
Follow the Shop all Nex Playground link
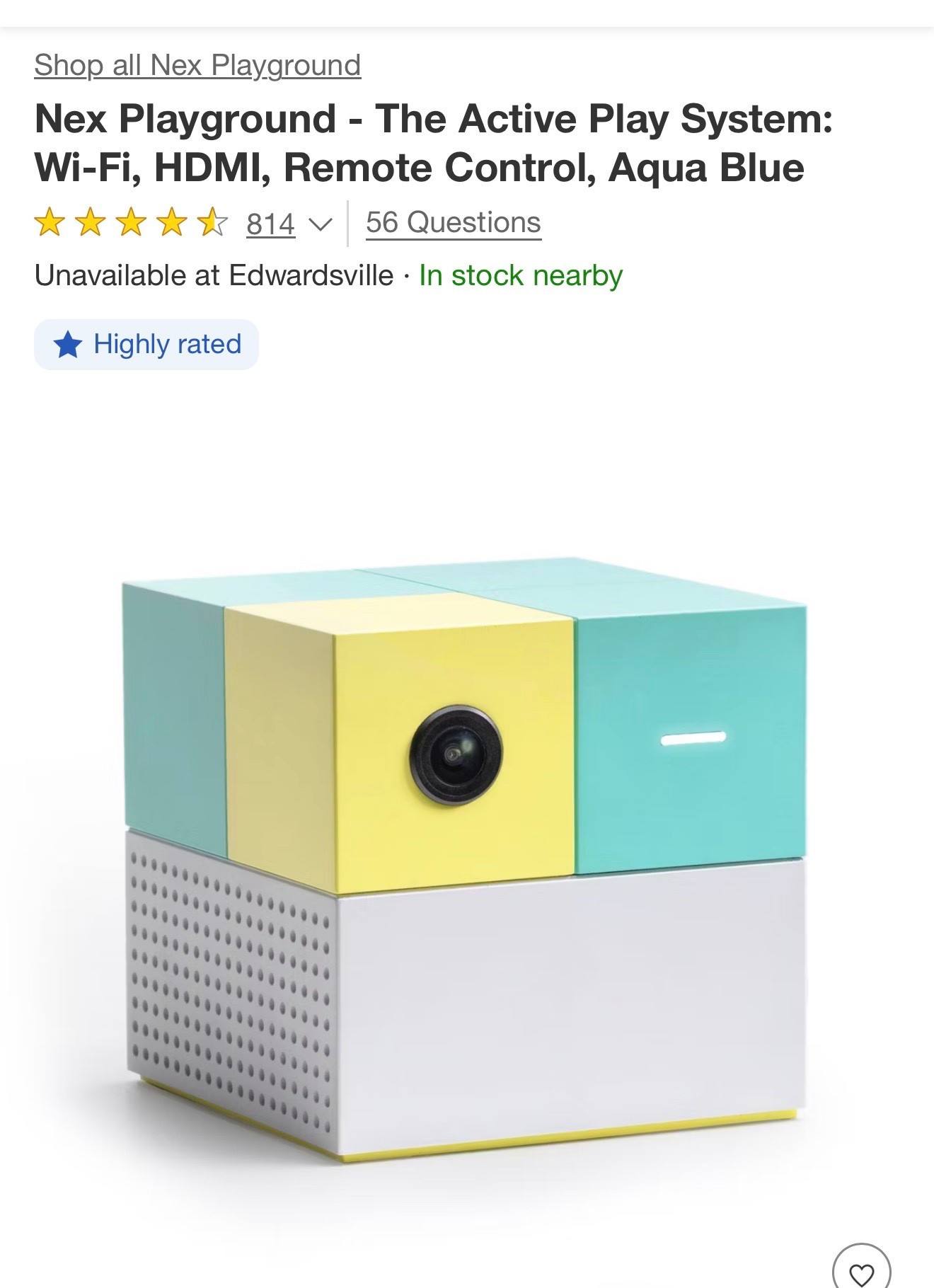click(x=197, y=65)
